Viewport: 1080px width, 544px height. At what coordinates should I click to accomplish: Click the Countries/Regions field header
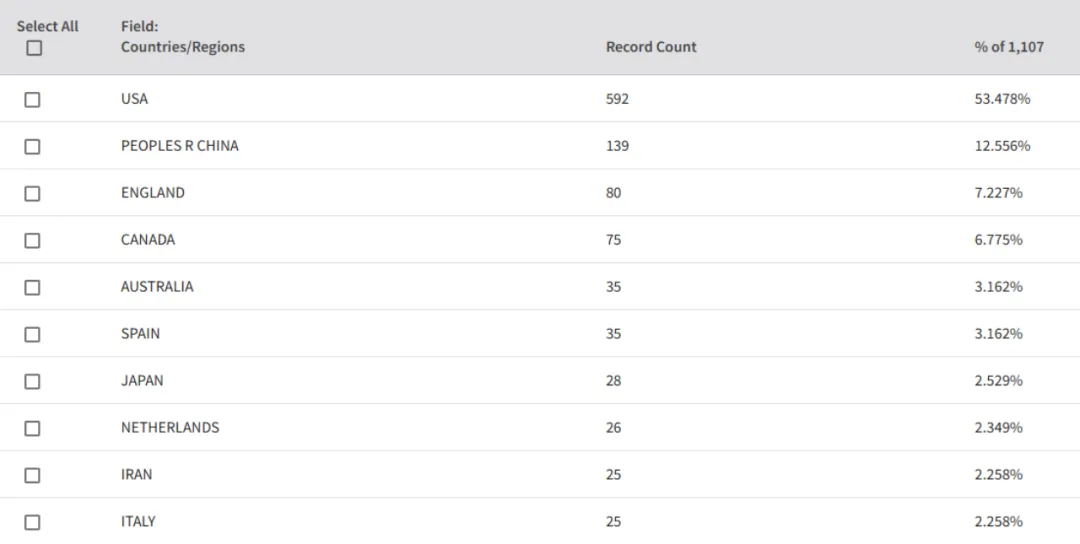(183, 47)
